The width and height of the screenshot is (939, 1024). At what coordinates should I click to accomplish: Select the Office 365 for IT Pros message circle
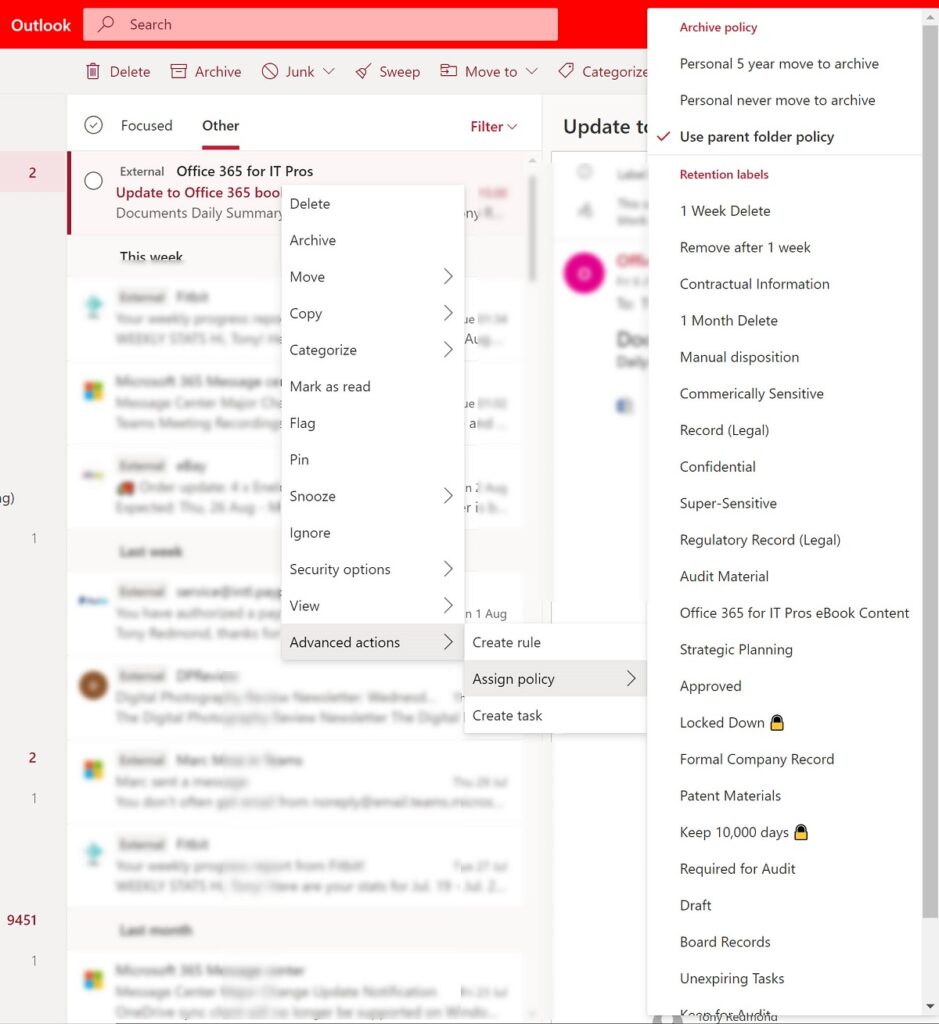click(93, 180)
